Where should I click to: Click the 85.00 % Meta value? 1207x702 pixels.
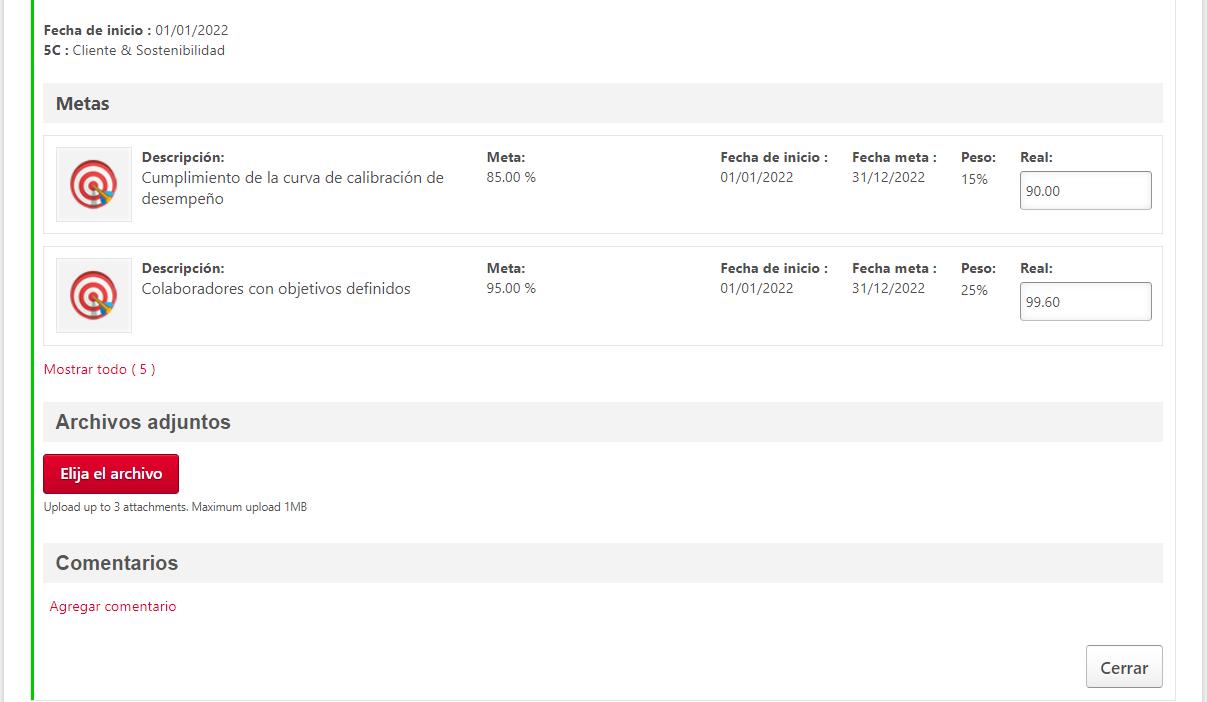511,178
